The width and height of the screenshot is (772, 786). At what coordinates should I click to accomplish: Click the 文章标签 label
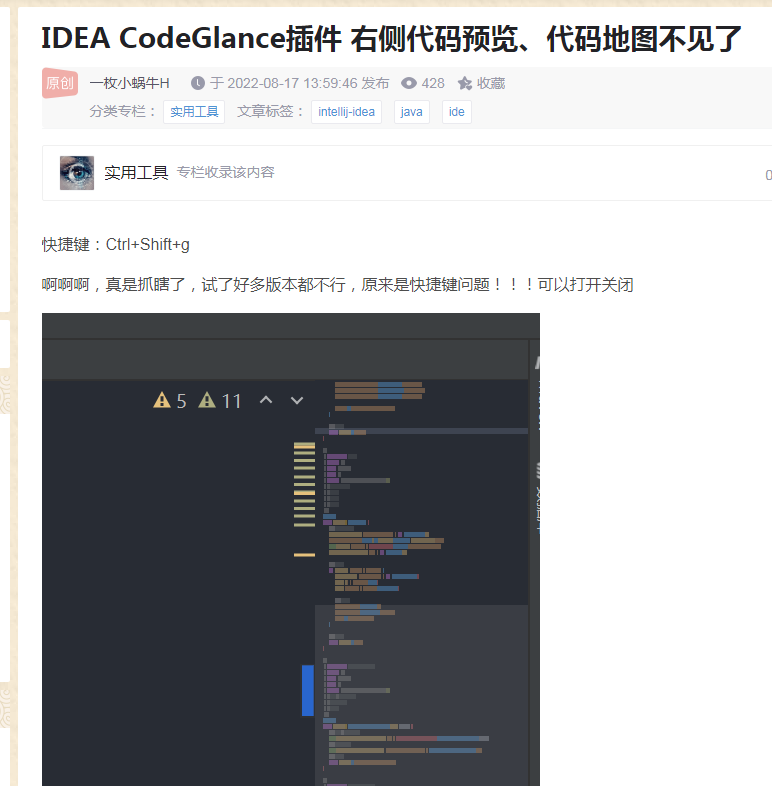270,111
